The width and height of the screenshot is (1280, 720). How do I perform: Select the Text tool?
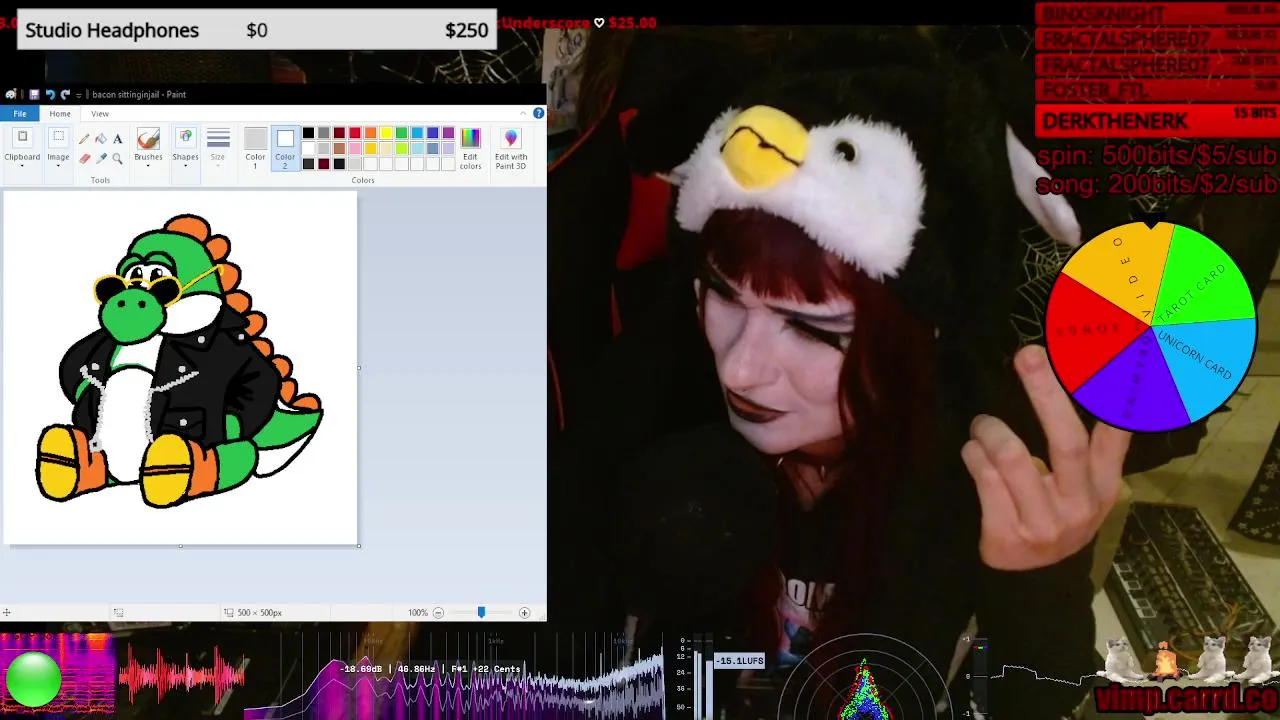pos(118,139)
